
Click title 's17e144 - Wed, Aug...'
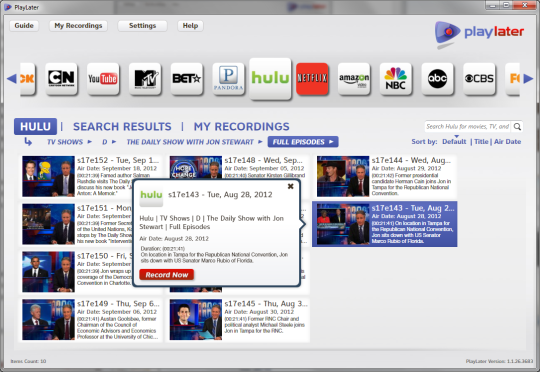pyautogui.click(x=411, y=160)
